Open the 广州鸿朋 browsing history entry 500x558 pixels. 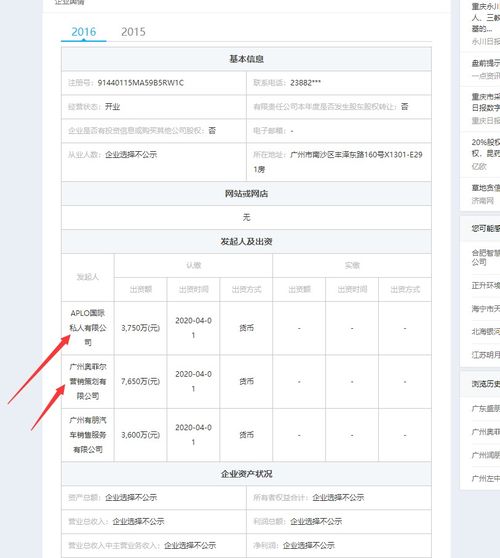tap(486, 455)
